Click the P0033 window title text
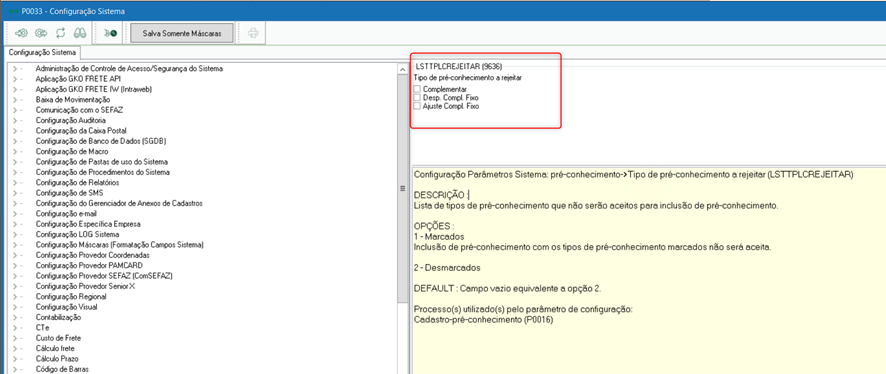This screenshot has height=374, width=886. pyautogui.click(x=73, y=11)
